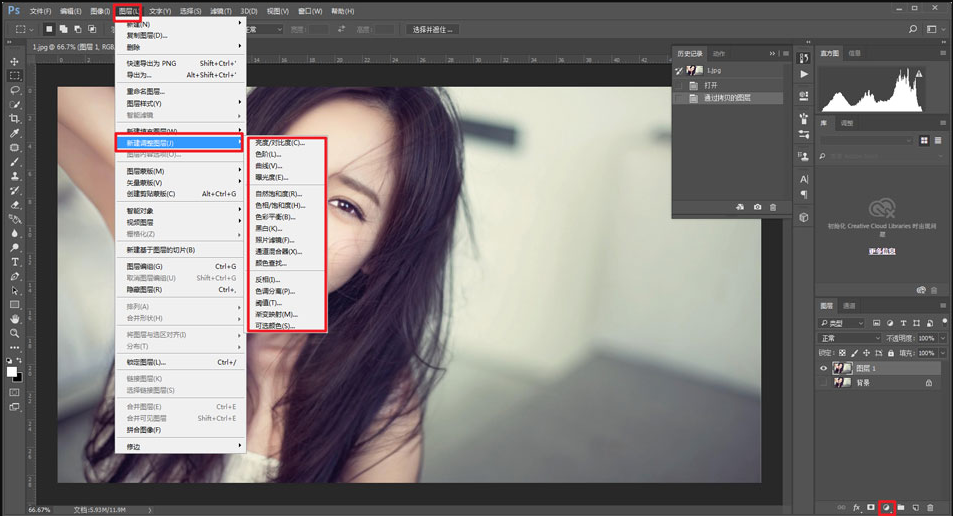Choose the Eyedropper tool

[14, 133]
